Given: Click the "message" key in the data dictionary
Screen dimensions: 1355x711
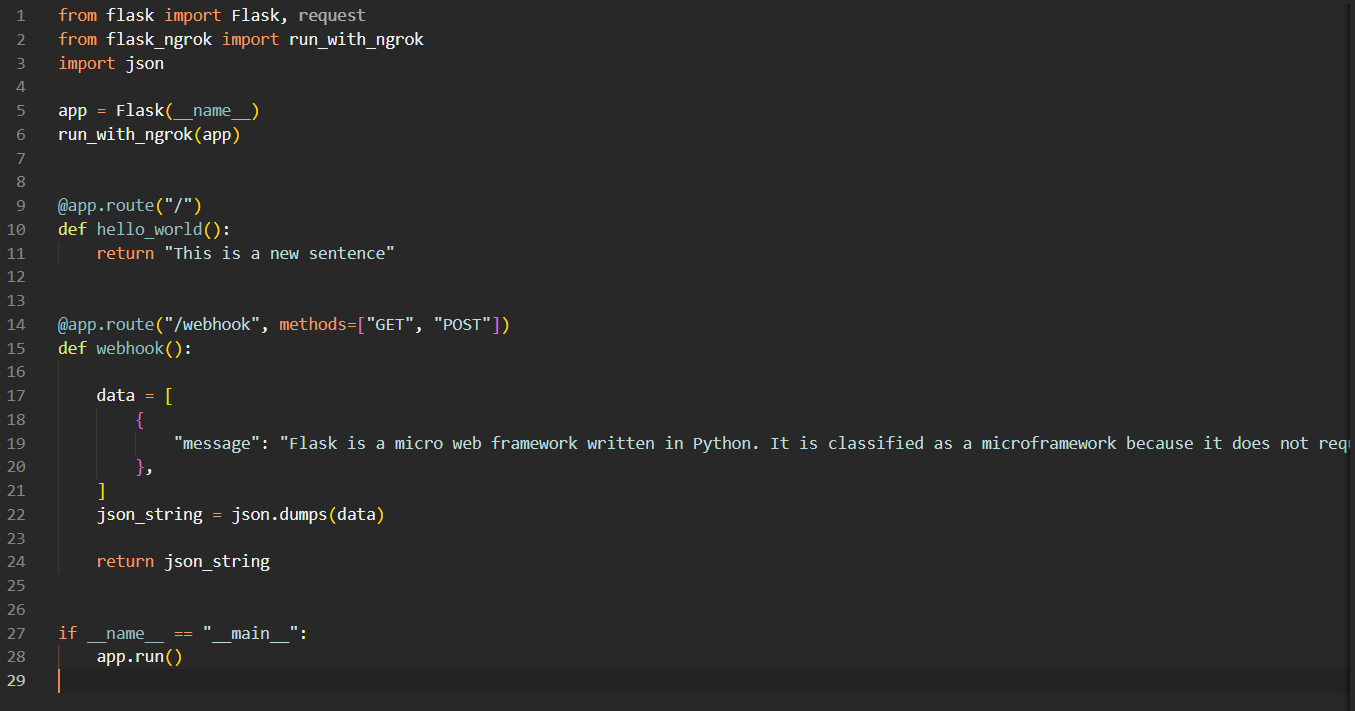Looking at the screenshot, I should [x=216, y=443].
